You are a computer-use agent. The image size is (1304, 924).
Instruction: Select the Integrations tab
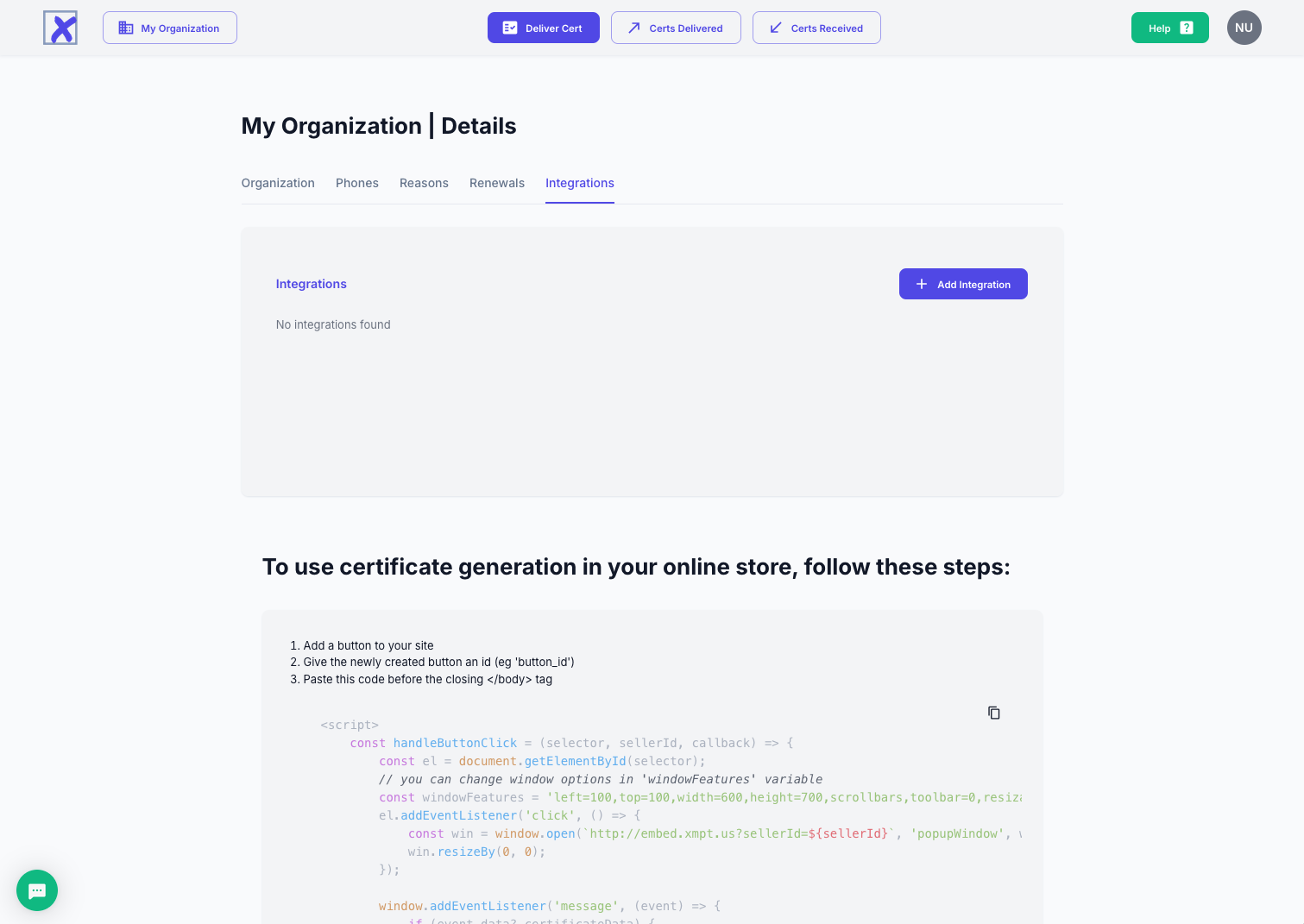point(580,183)
